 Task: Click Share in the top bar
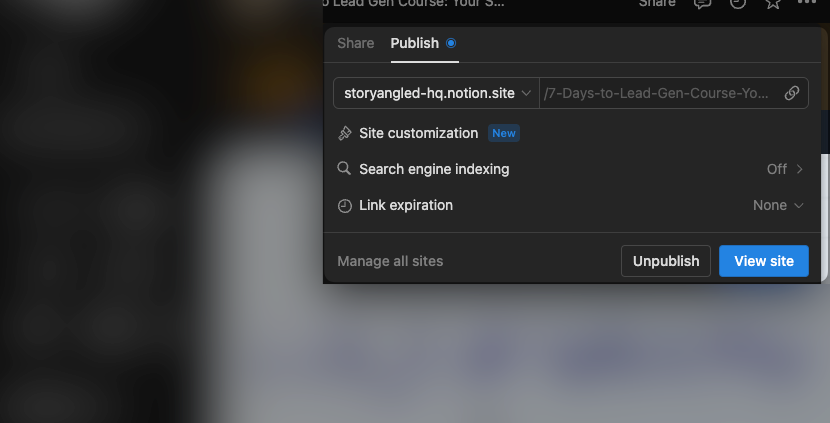click(x=657, y=3)
